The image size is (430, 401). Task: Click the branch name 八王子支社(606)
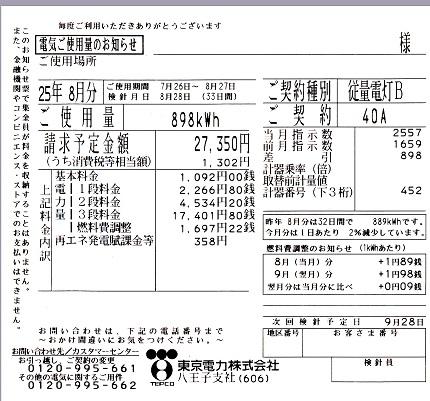click(223, 378)
